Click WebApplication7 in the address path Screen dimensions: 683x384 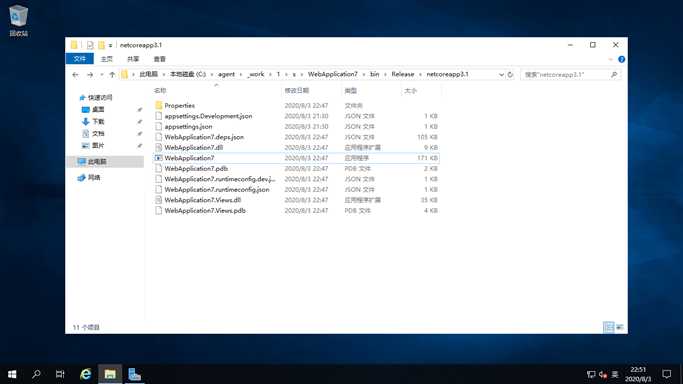332,74
